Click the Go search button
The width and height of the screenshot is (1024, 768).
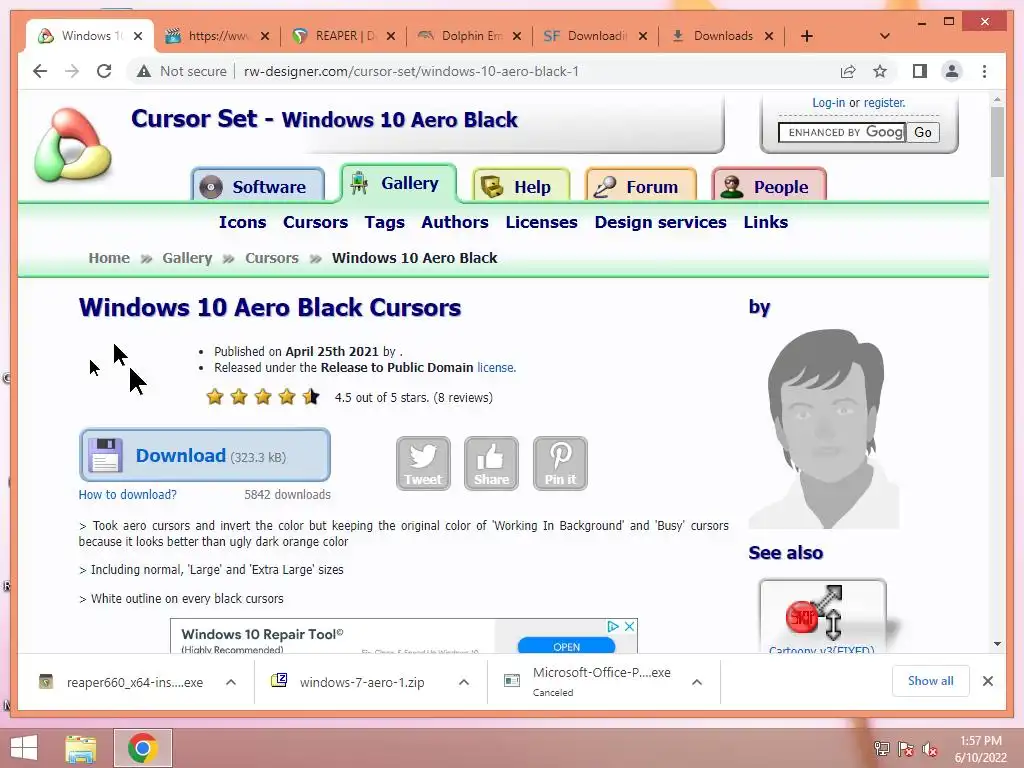[923, 133]
